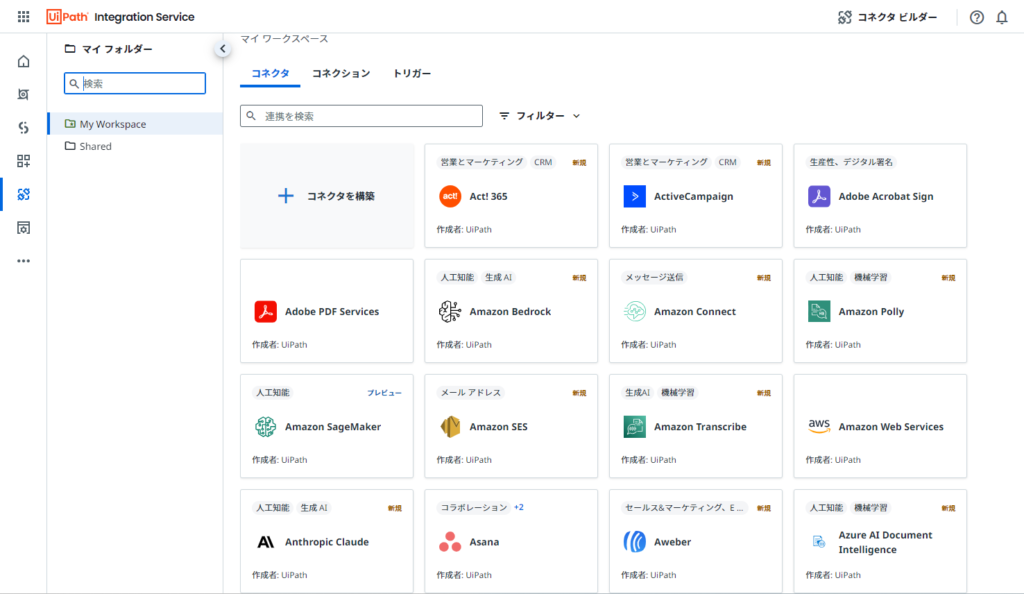Click the コネクタを構築 button
The width and height of the screenshot is (1024, 594).
[327, 196]
